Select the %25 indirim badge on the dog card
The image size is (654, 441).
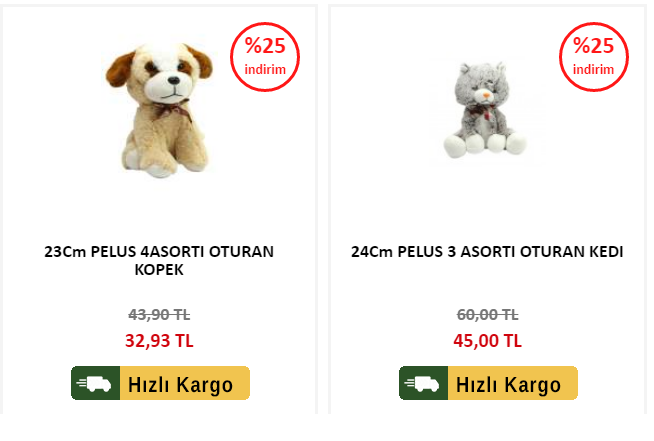265,57
